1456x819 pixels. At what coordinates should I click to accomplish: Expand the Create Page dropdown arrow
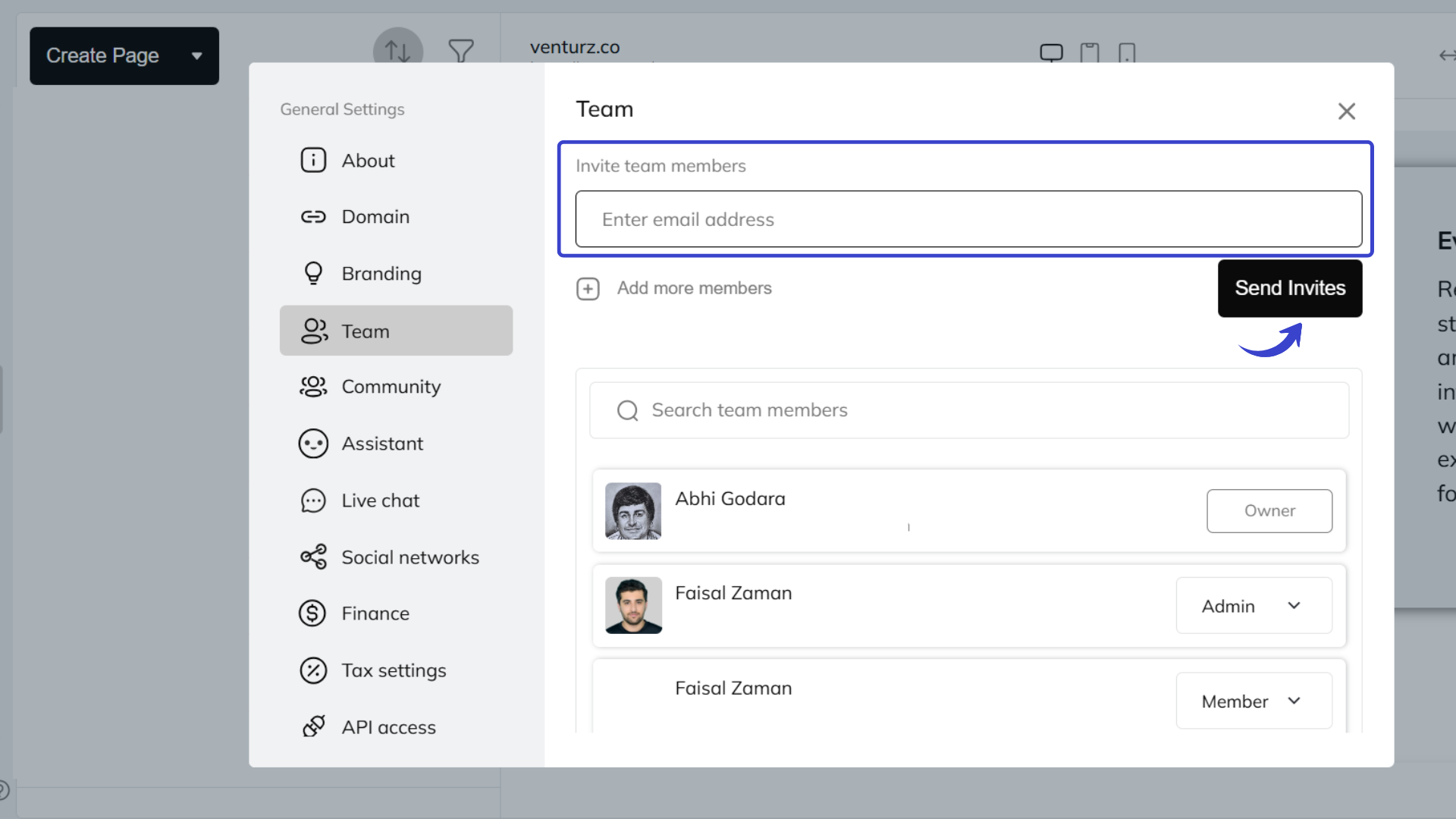point(197,55)
